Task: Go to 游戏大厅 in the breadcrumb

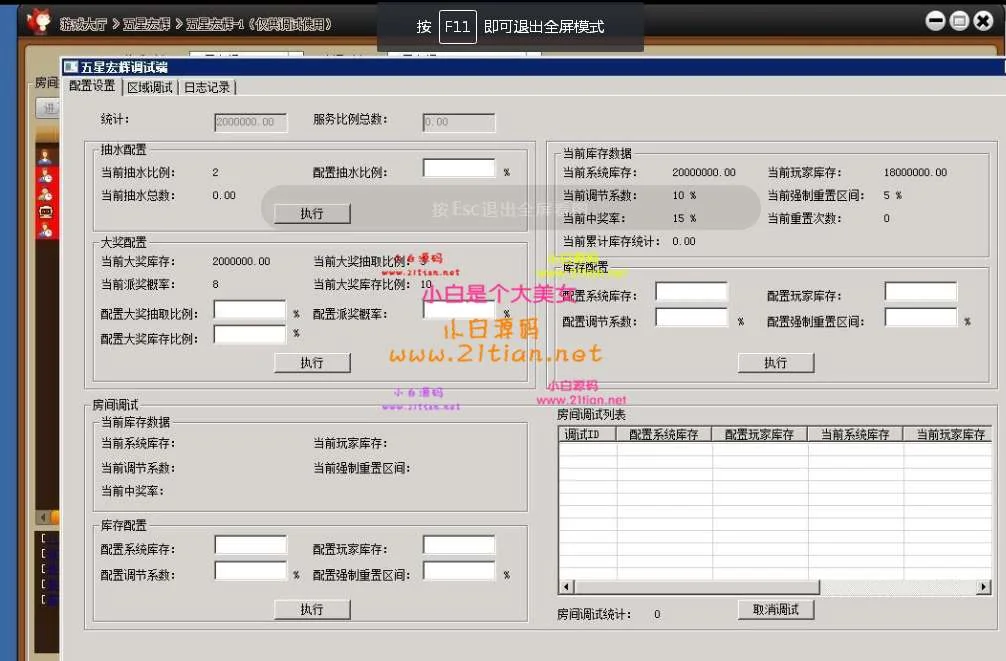Action: [x=83, y=23]
